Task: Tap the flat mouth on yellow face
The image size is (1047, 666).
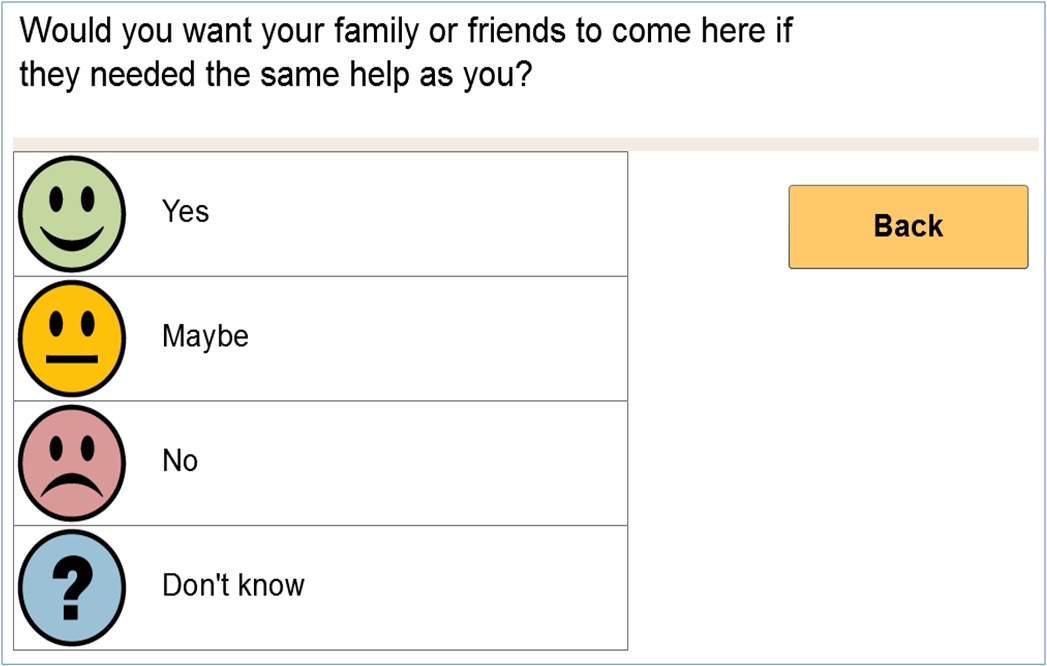Action: pyautogui.click(x=71, y=359)
